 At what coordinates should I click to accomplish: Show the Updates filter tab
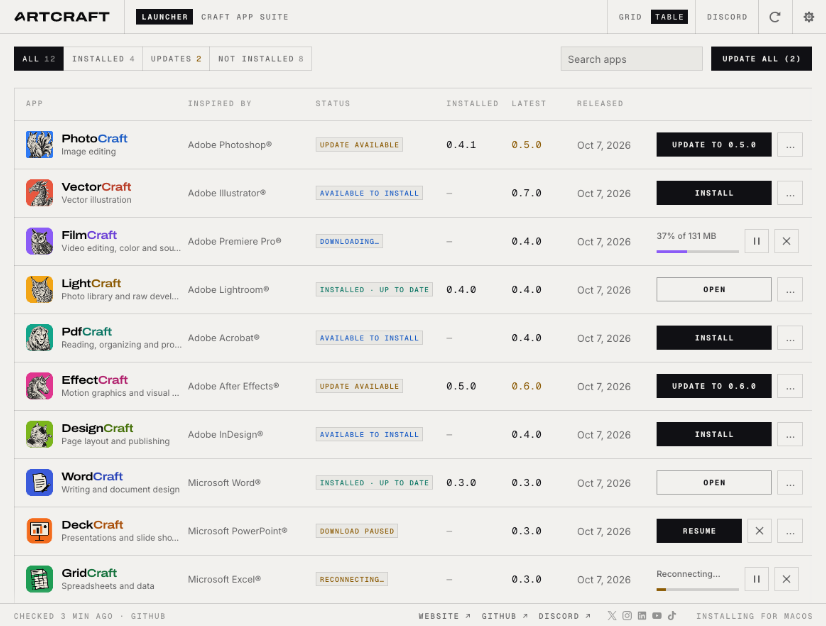tap(176, 58)
